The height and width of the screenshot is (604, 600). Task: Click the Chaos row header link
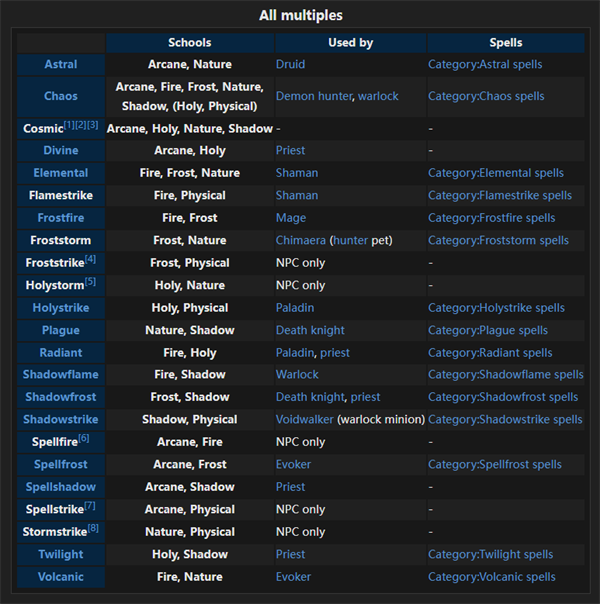coord(61,96)
